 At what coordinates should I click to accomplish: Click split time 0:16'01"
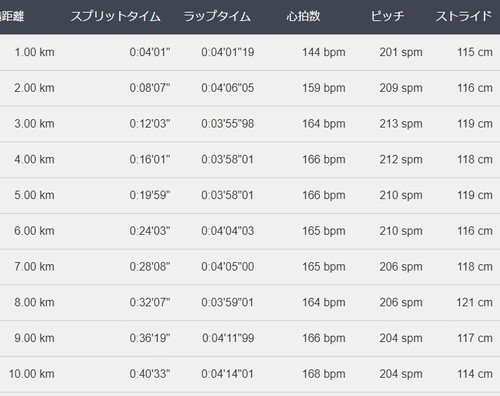point(150,159)
